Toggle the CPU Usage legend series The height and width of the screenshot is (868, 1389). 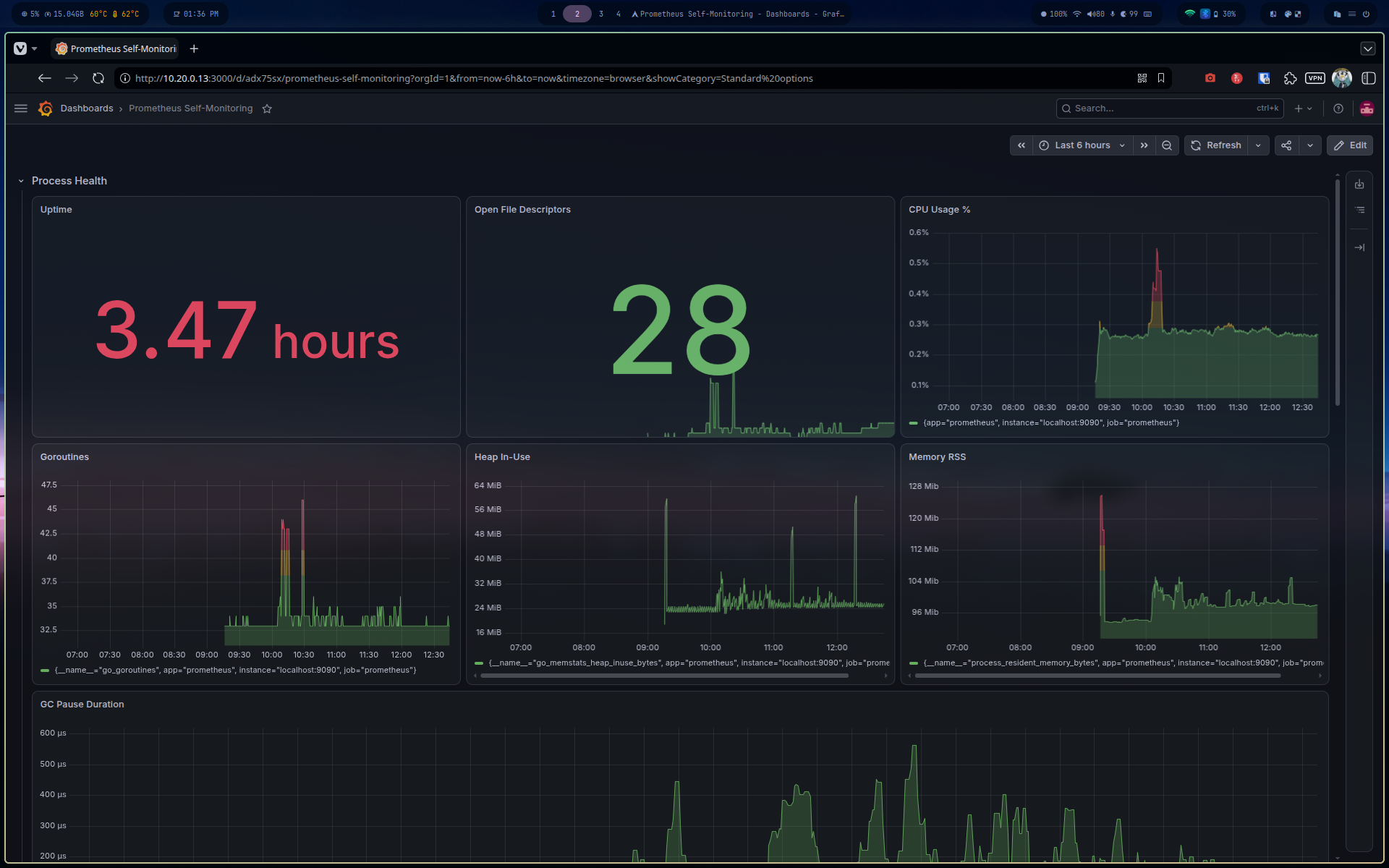click(x=1044, y=422)
